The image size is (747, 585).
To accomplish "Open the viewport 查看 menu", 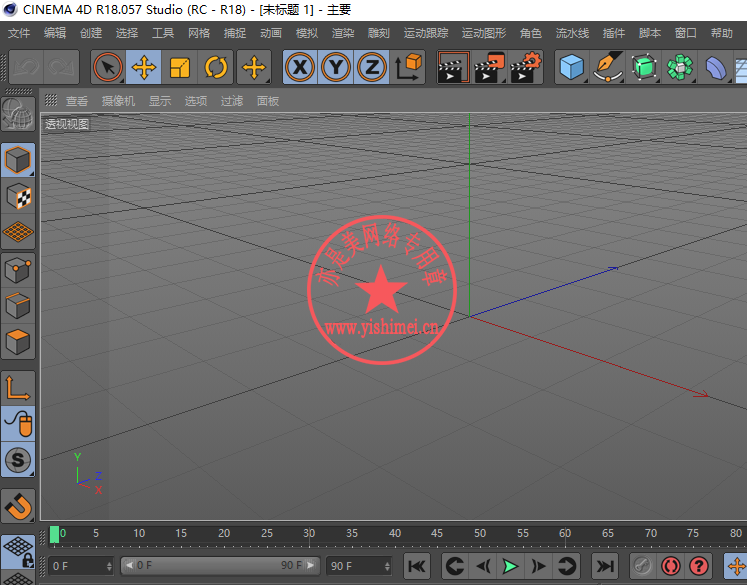I will (77, 101).
